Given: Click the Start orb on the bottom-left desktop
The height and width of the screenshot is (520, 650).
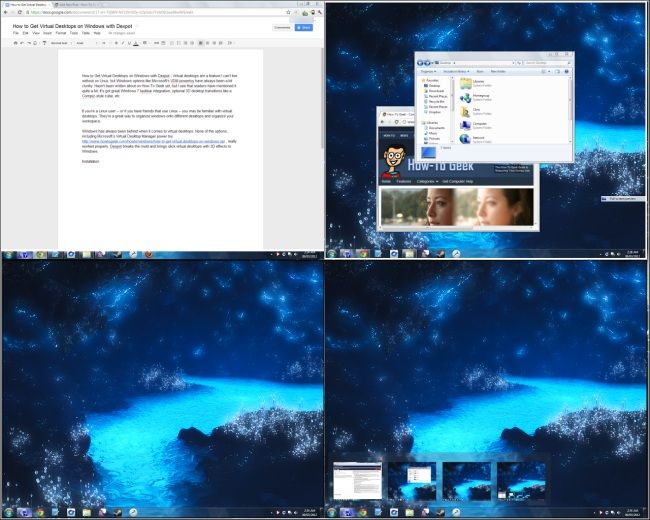Looking at the screenshot, I should [8, 513].
